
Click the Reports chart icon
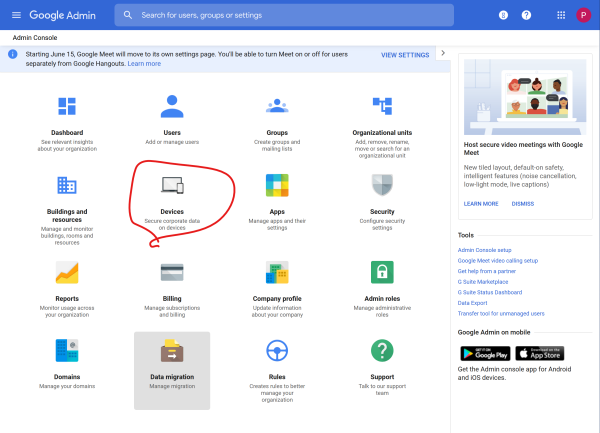[67, 272]
